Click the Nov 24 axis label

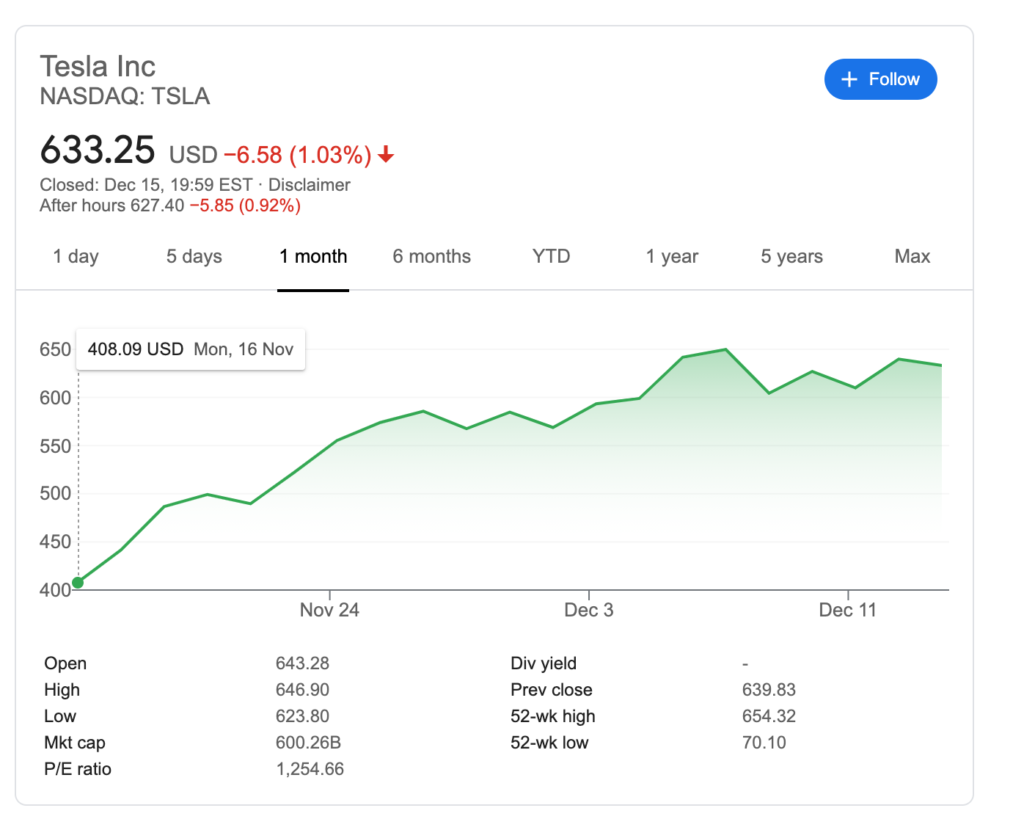329,610
